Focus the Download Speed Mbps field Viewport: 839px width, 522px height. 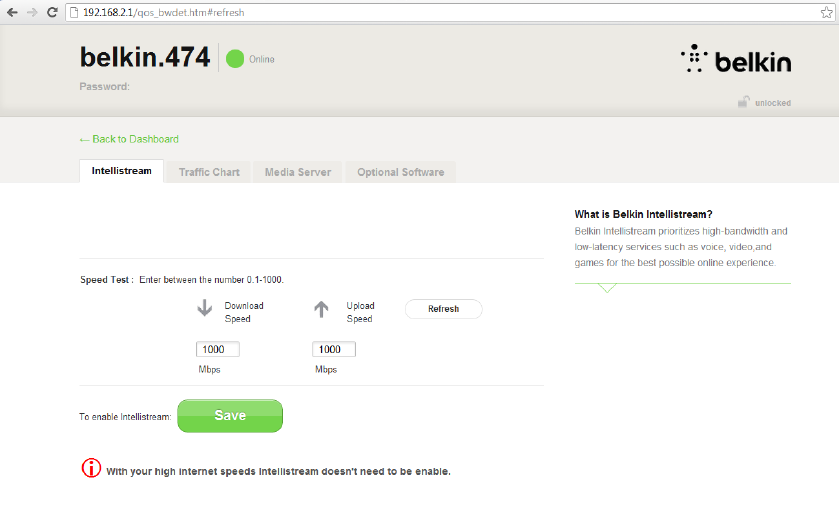tap(218, 349)
